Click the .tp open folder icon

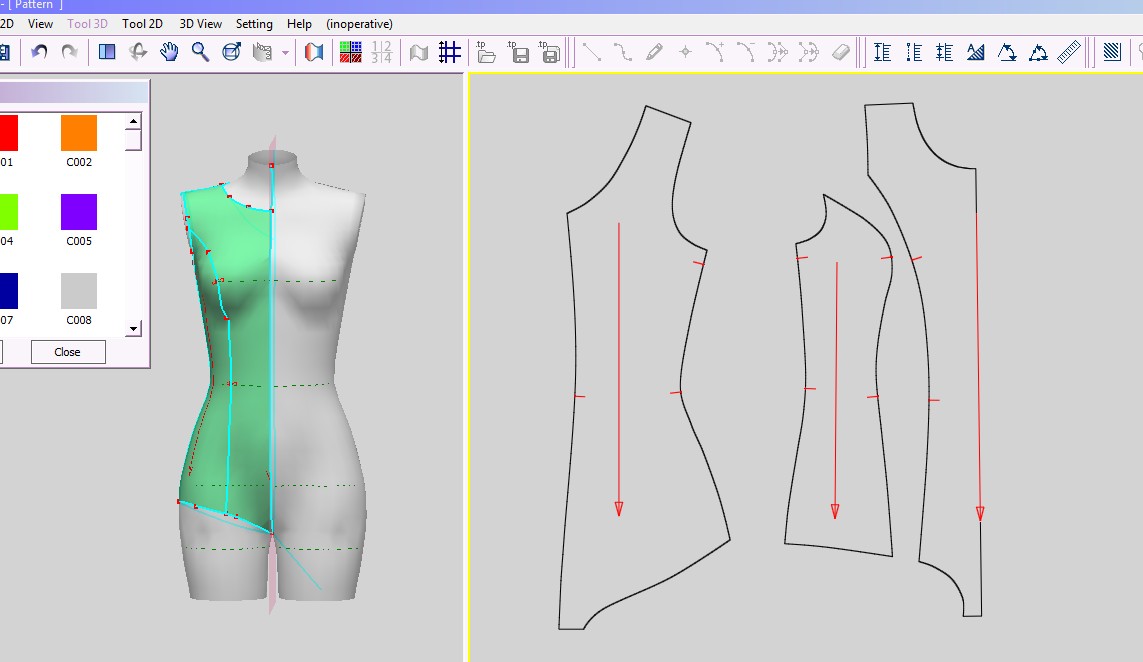point(486,52)
